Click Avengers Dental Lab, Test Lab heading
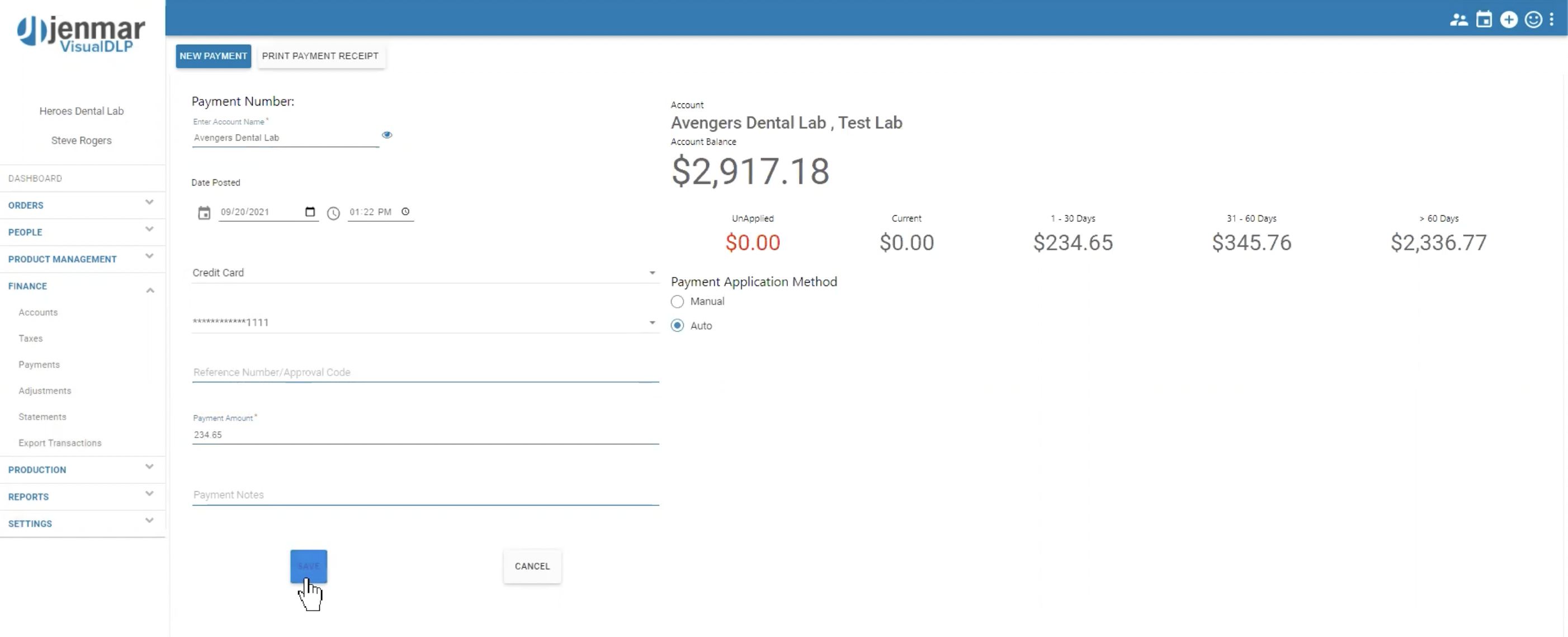 click(x=786, y=123)
